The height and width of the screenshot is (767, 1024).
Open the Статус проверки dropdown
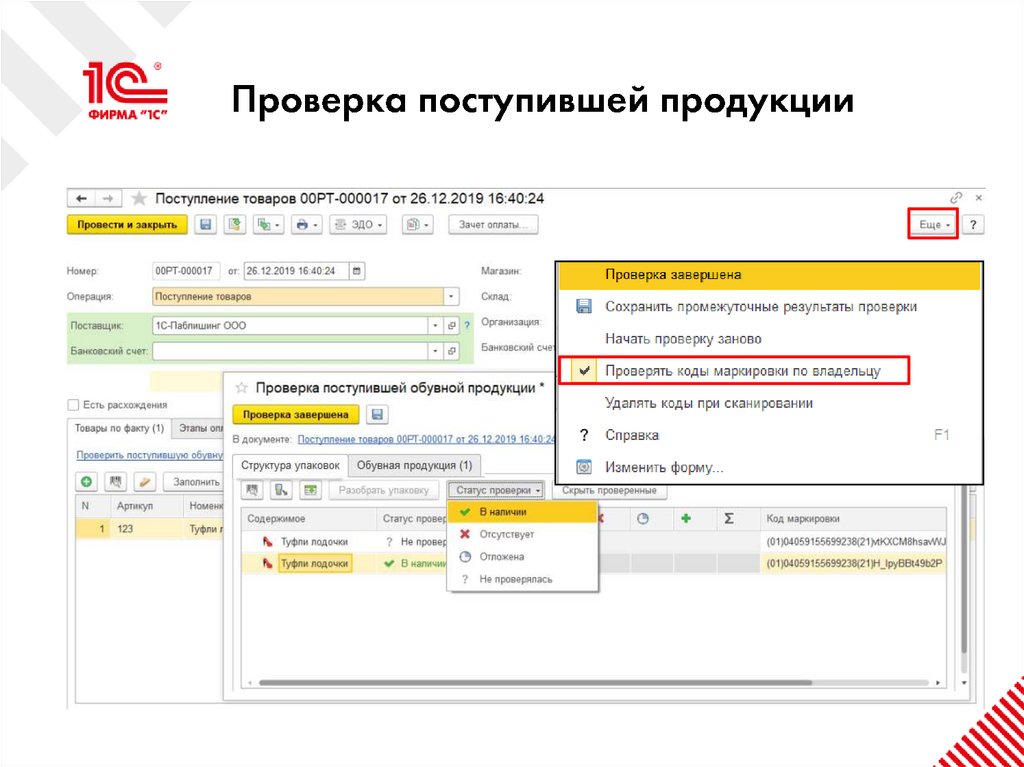coord(497,489)
